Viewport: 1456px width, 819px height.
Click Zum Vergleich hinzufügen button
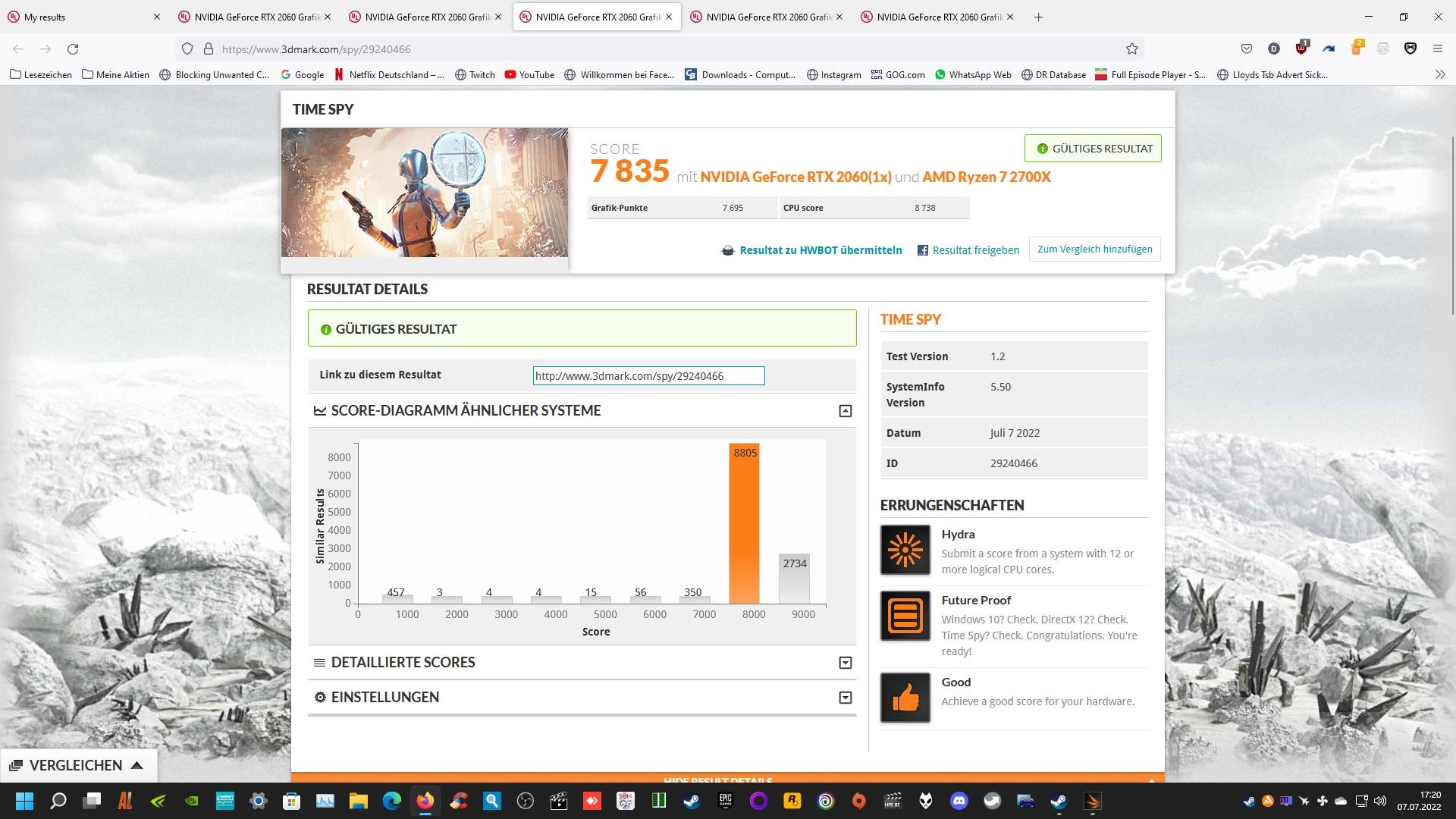(1094, 249)
